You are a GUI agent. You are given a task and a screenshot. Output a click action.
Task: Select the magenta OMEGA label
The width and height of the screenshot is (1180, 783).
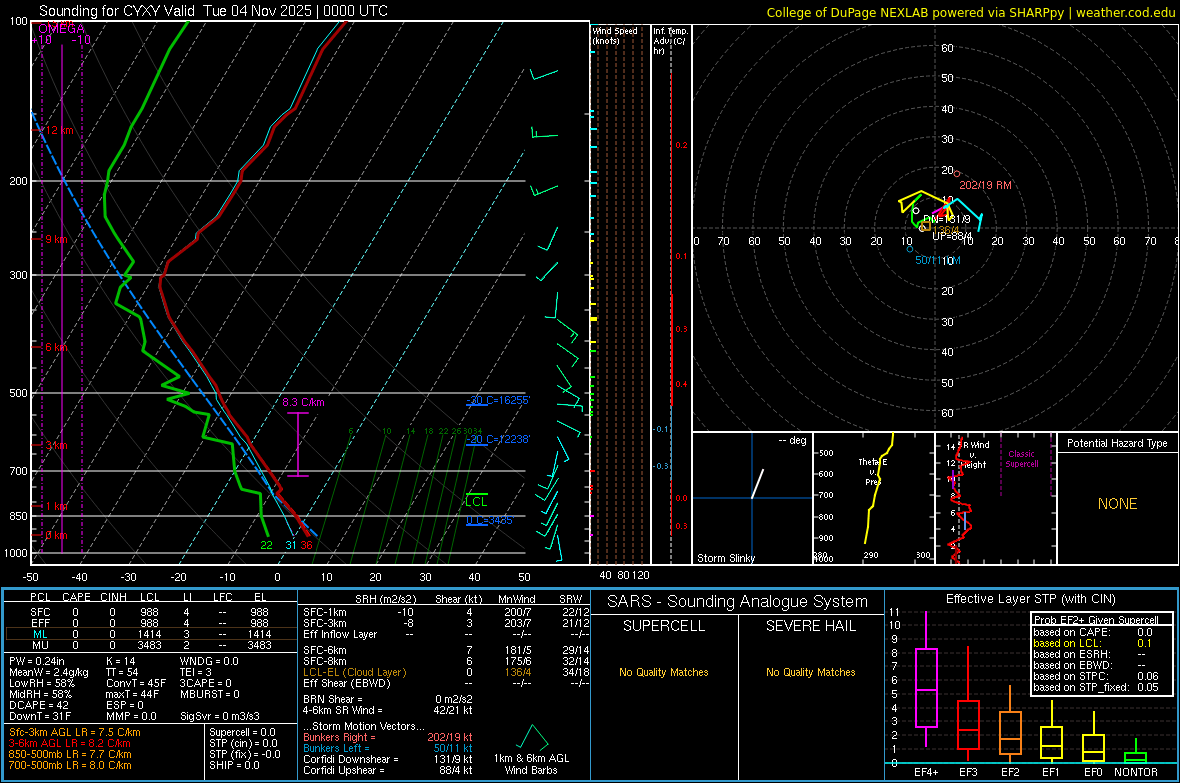point(61,29)
